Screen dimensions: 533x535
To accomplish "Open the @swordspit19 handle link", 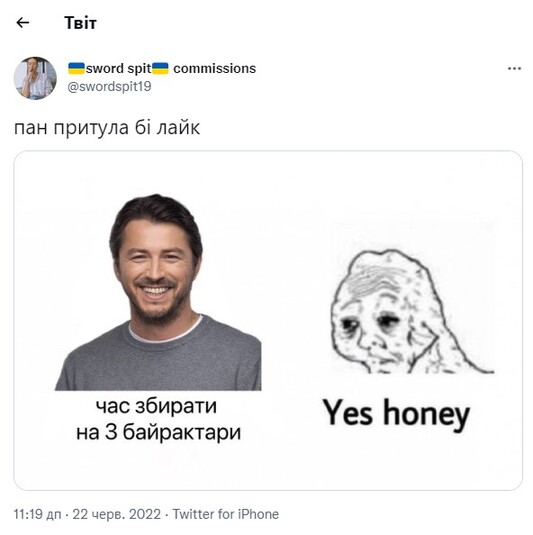I will coord(109,87).
